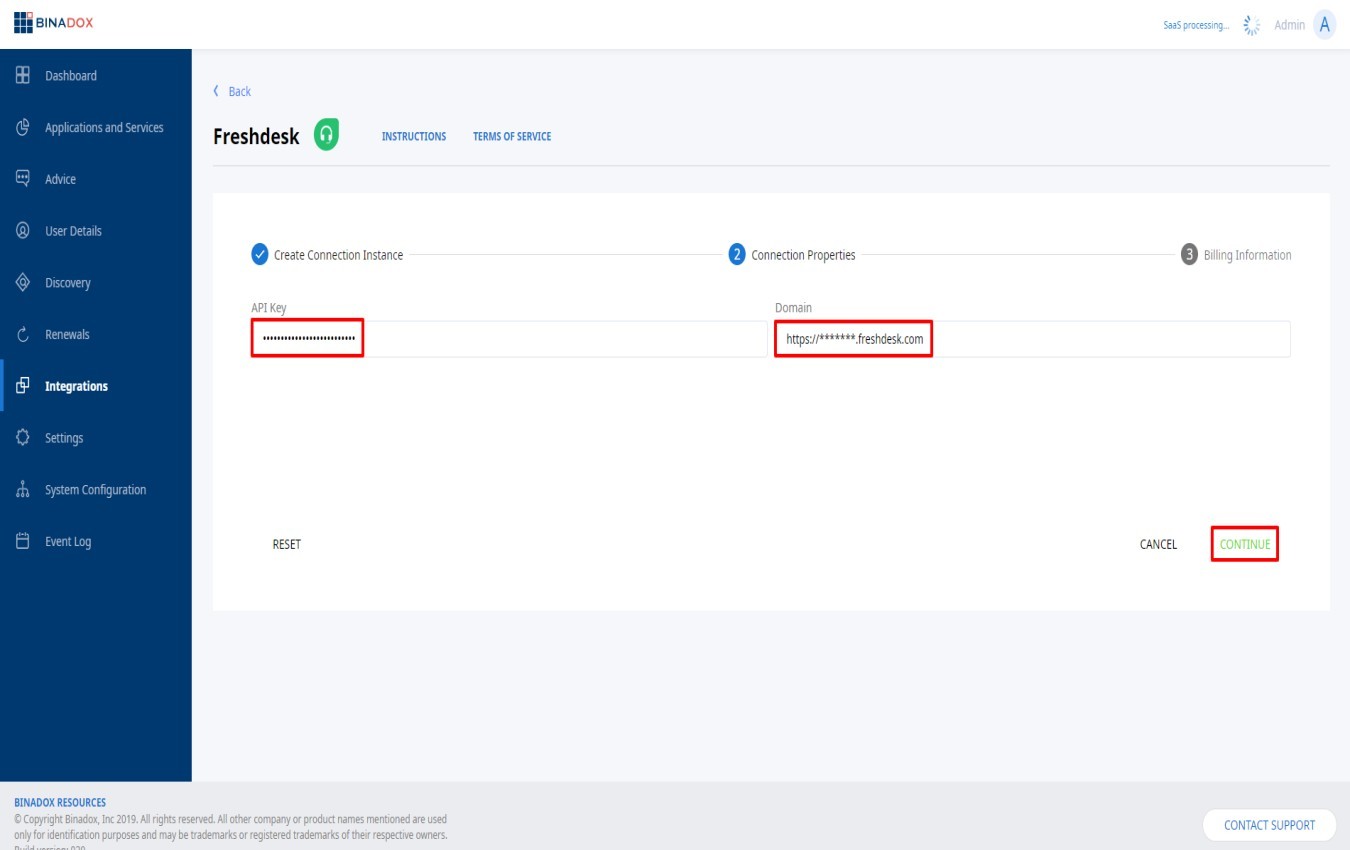The image size is (1350, 850).
Task: Open the INSTRUCTIONS link
Action: [x=414, y=136]
